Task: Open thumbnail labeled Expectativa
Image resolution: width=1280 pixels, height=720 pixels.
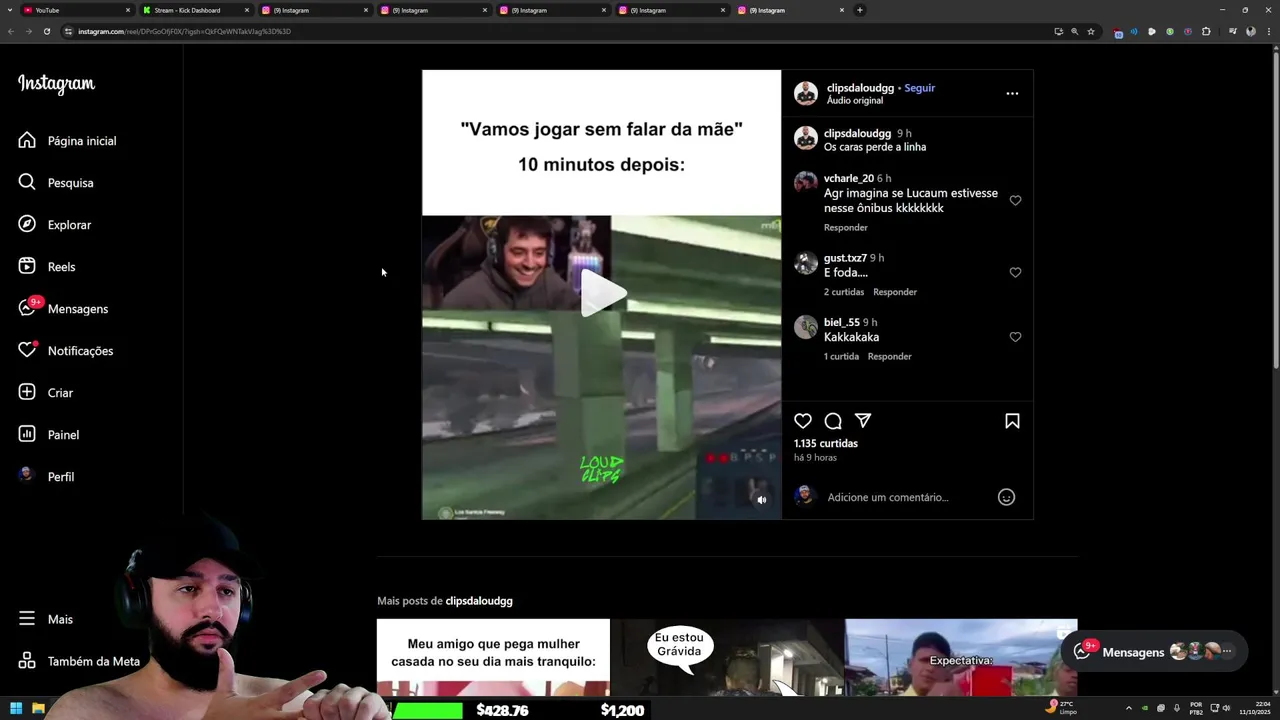Action: pyautogui.click(x=961, y=657)
